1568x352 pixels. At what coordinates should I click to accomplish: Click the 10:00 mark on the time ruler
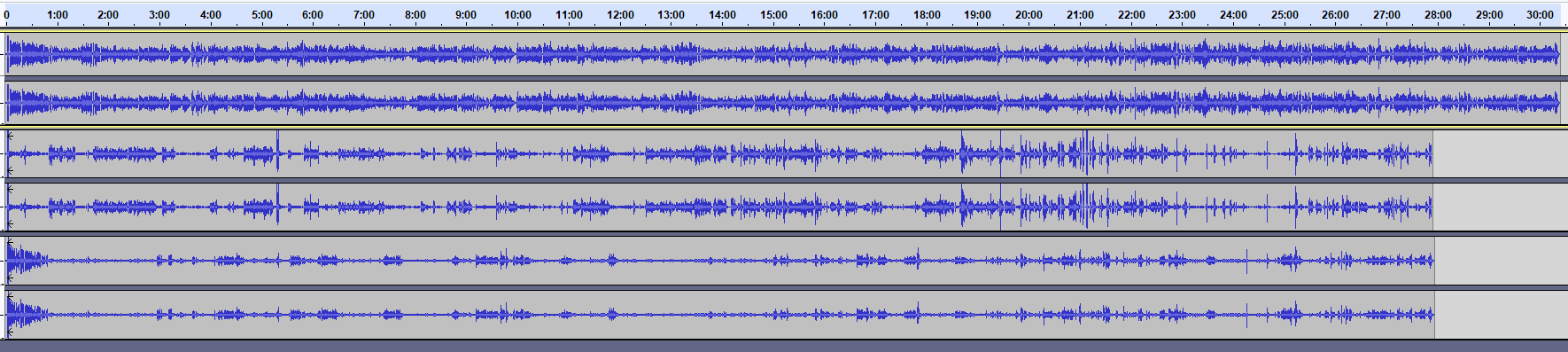coord(517,15)
